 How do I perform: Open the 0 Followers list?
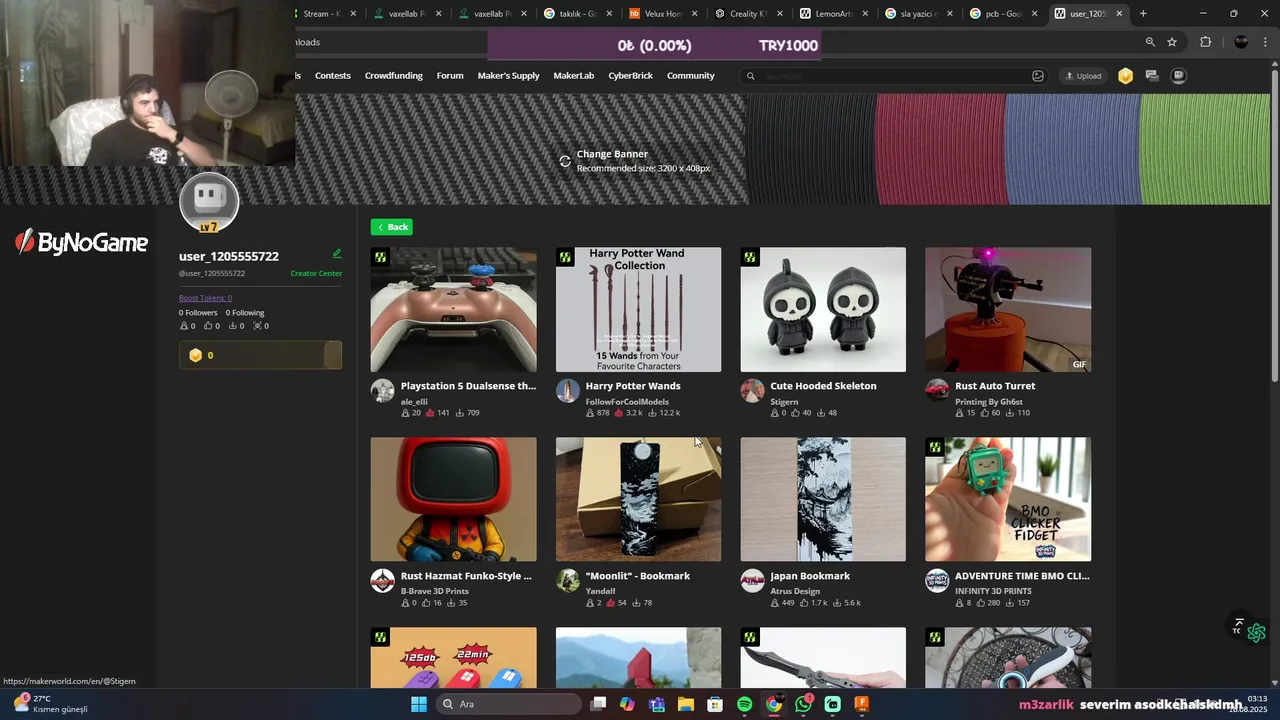198,313
